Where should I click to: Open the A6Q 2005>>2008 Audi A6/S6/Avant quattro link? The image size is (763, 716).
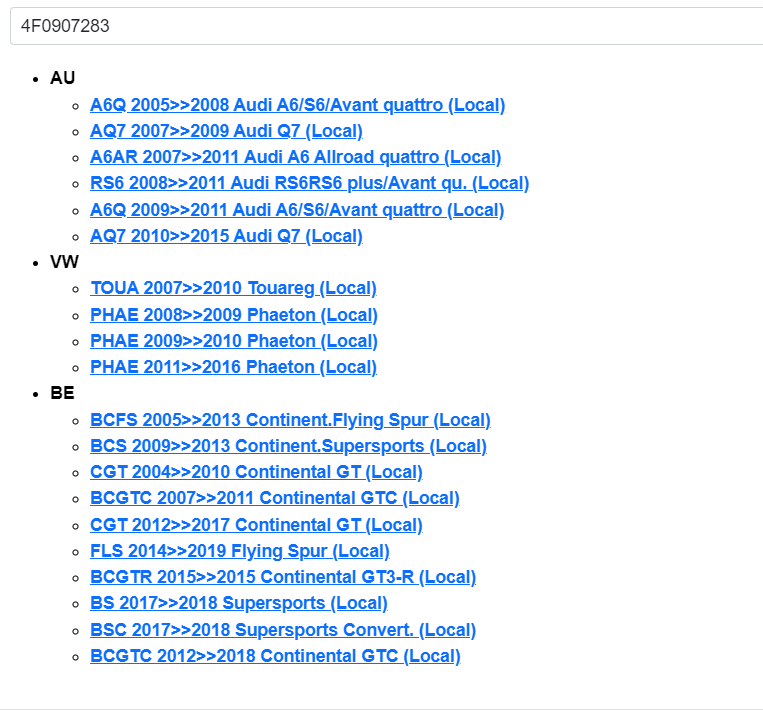297,105
